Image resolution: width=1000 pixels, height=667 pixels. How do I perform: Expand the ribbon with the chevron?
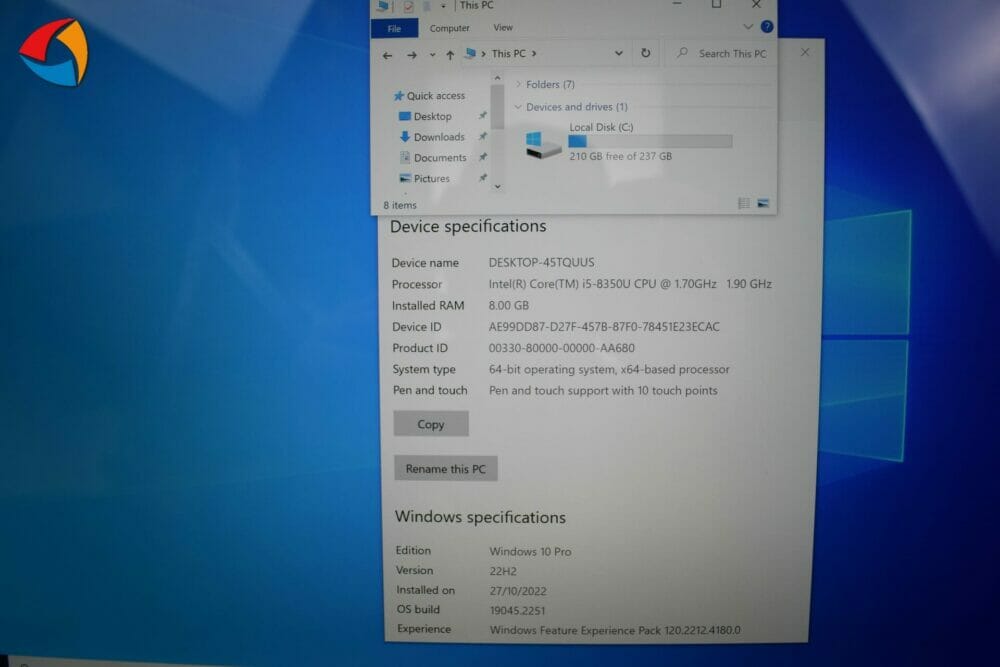coord(747,27)
